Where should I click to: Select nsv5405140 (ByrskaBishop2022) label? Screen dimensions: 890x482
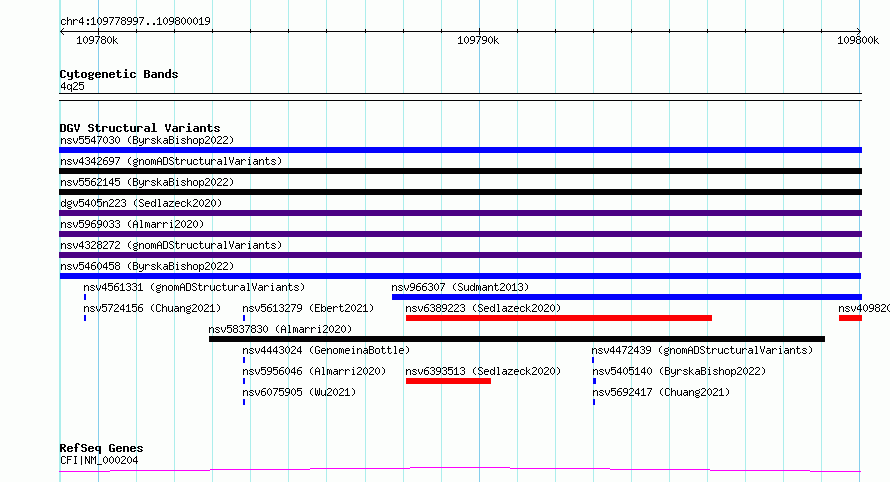[679, 371]
